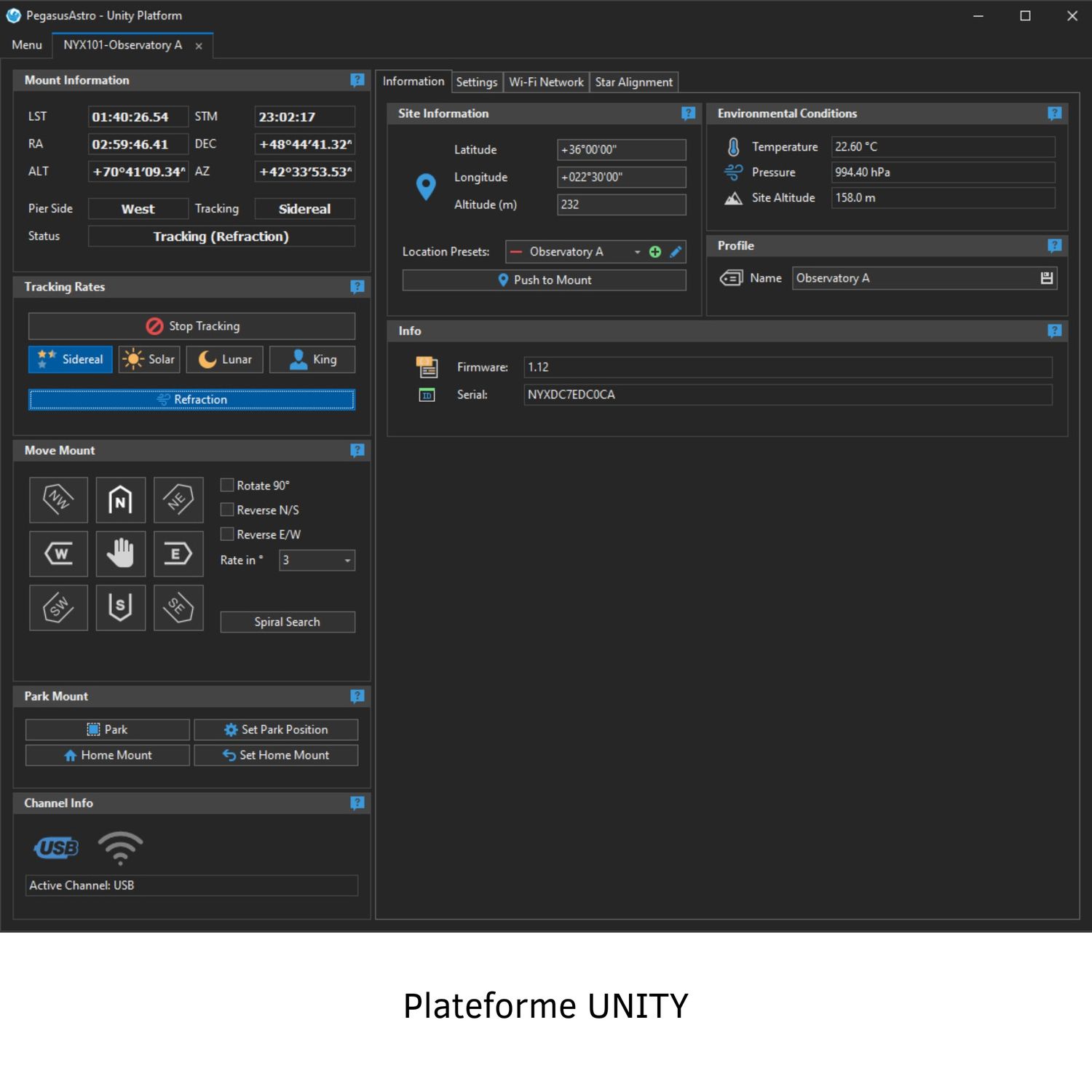Move mount toward the South-East

tap(178, 607)
